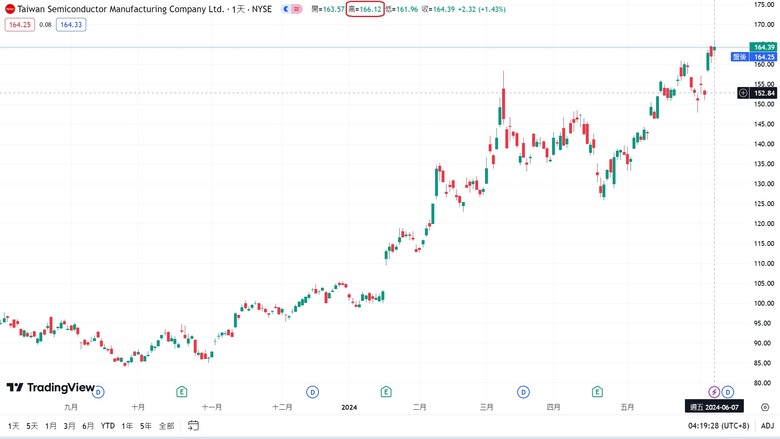Image resolution: width=780 pixels, height=439 pixels.
Task: Click the 120.00 price axis label
Action: (764, 224)
